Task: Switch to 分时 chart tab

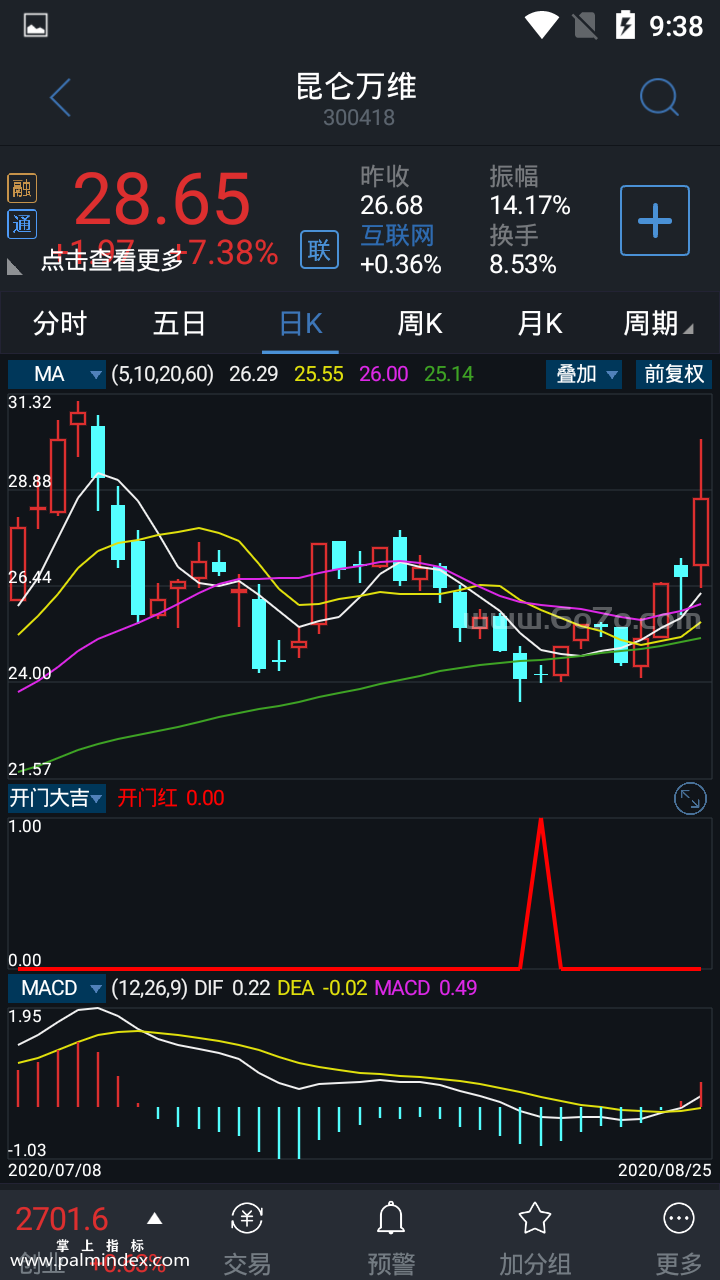Action: pos(60,323)
